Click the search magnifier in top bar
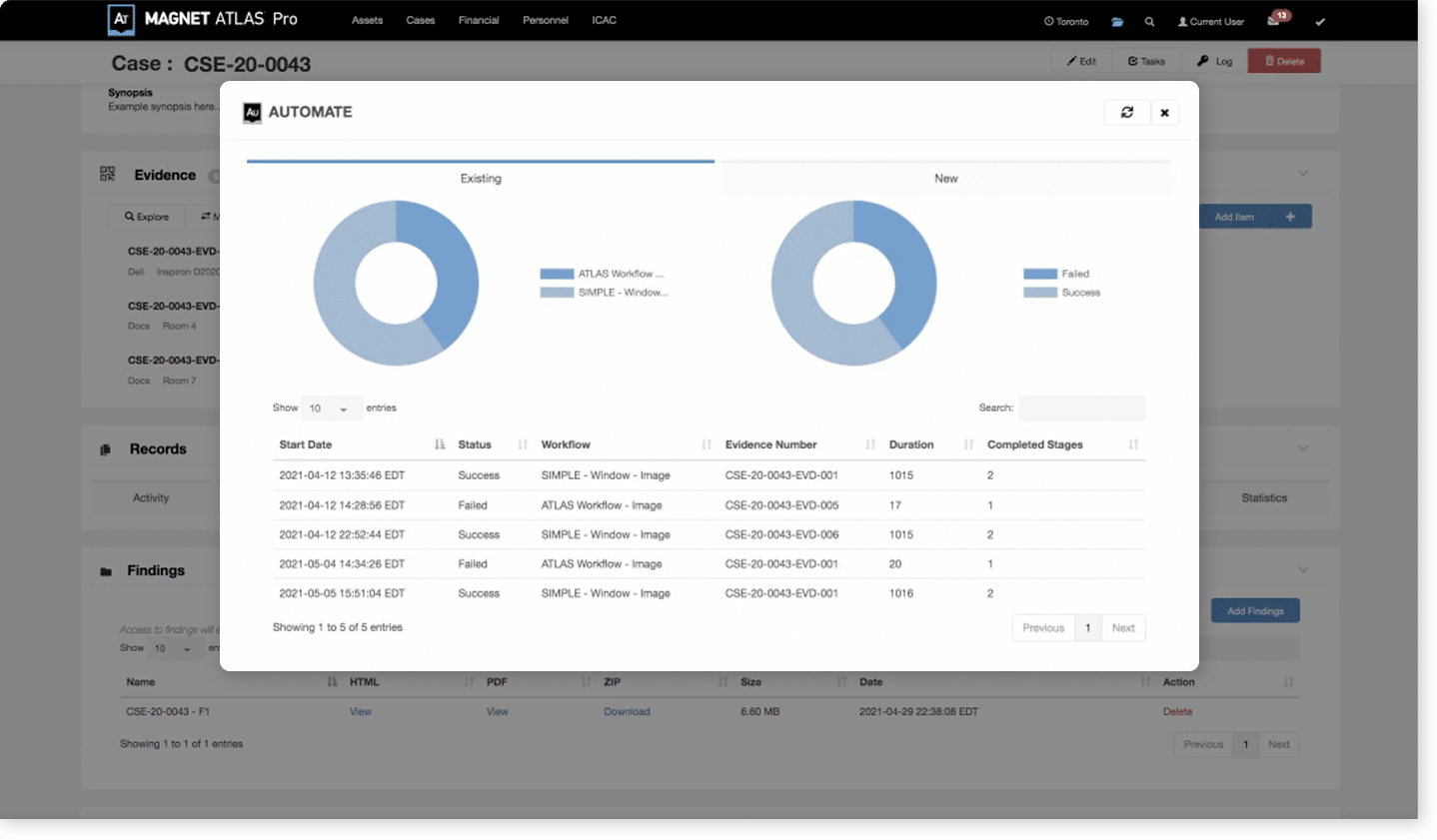The height and width of the screenshot is (840, 1437). pos(1149,22)
